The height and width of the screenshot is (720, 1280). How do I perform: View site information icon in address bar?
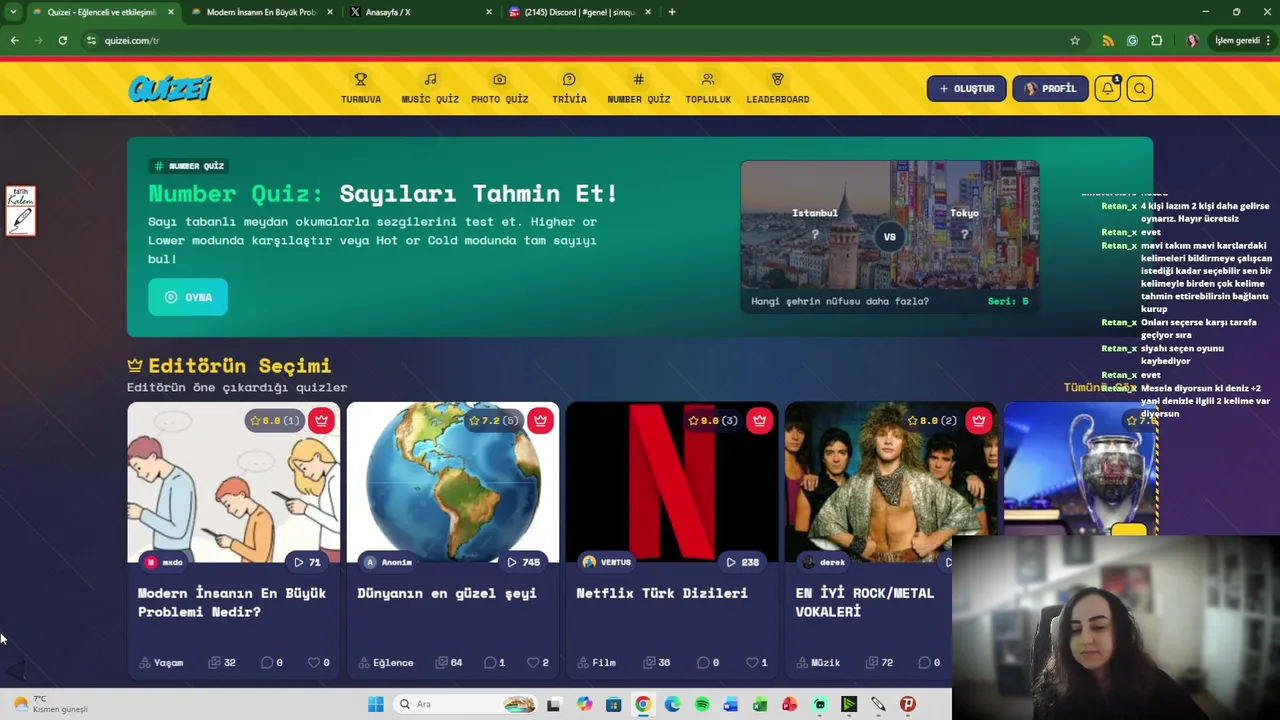[x=91, y=40]
